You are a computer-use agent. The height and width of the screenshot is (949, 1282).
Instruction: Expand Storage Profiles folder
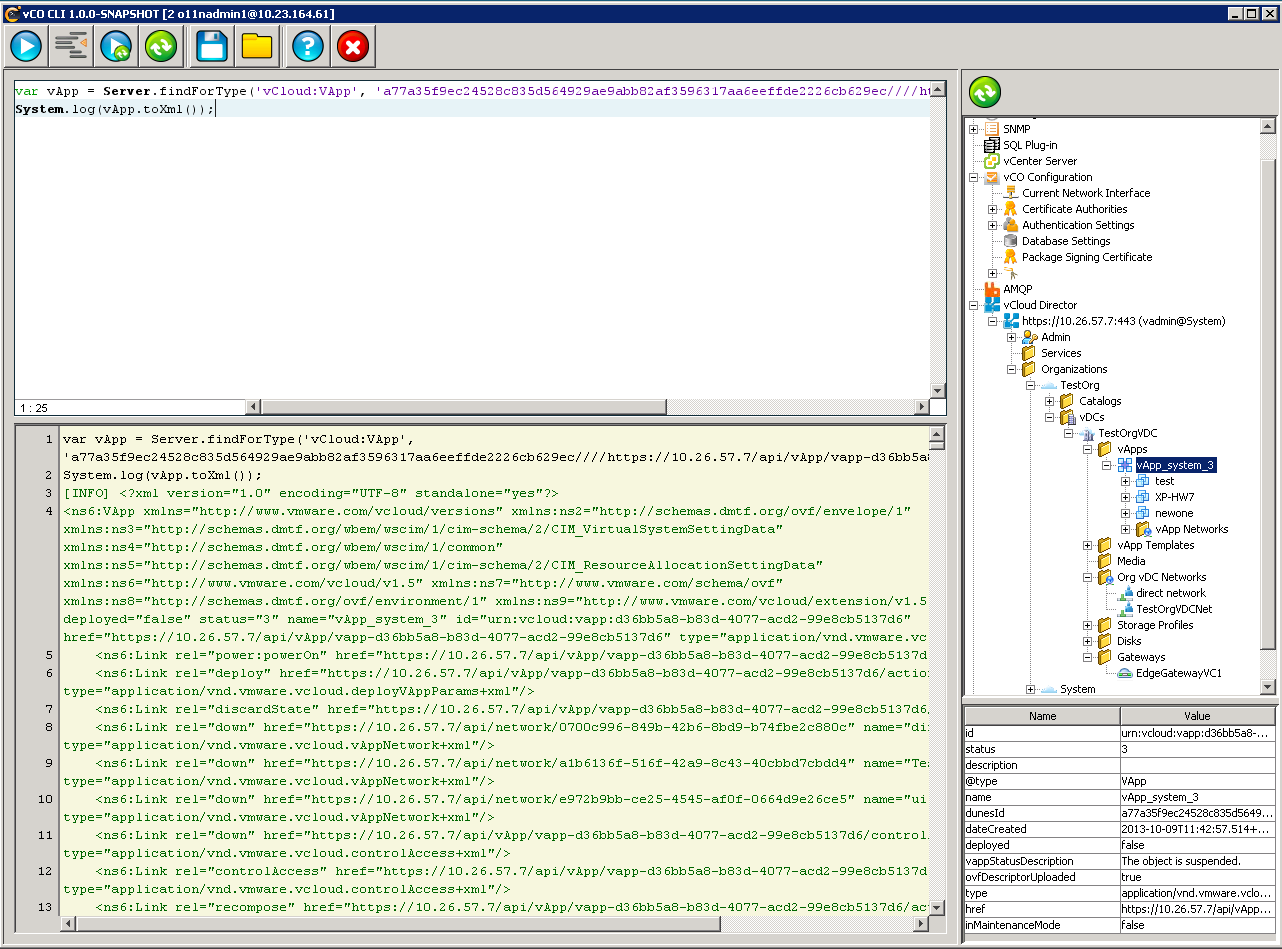coord(1087,625)
